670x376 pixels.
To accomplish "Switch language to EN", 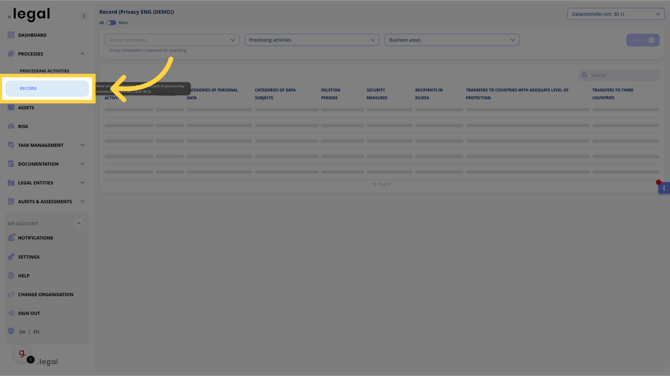I will coord(36,332).
